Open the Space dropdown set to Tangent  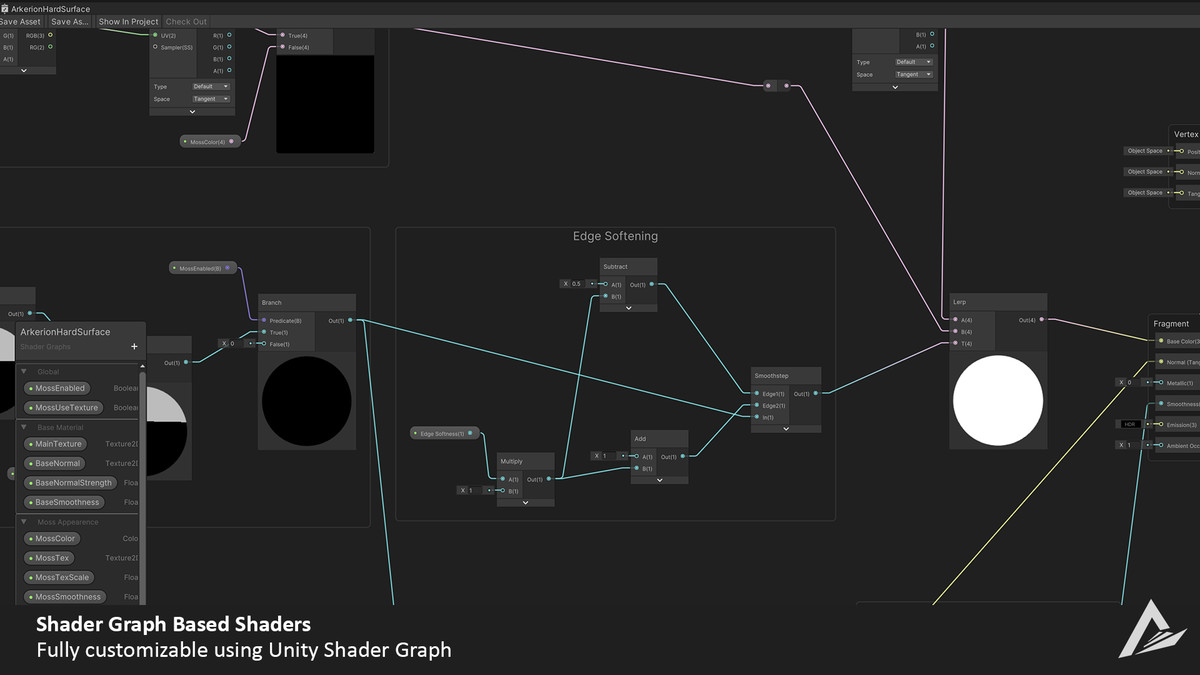(211, 99)
